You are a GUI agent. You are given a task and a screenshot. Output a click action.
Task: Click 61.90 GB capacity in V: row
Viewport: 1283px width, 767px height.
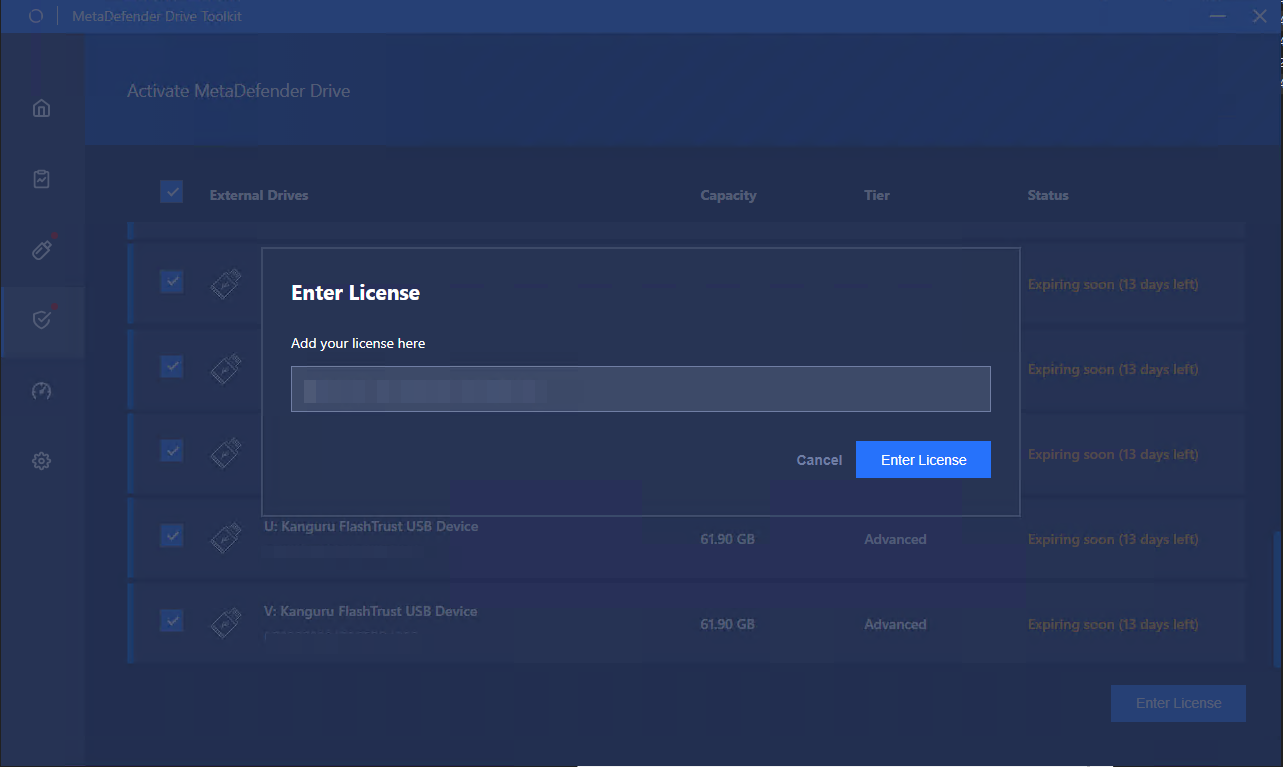point(727,624)
